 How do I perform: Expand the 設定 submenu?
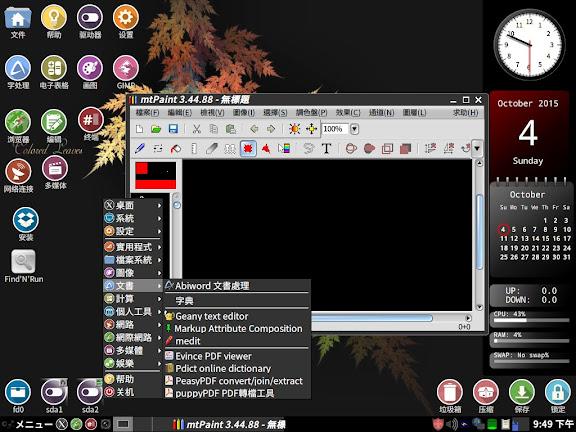133,231
